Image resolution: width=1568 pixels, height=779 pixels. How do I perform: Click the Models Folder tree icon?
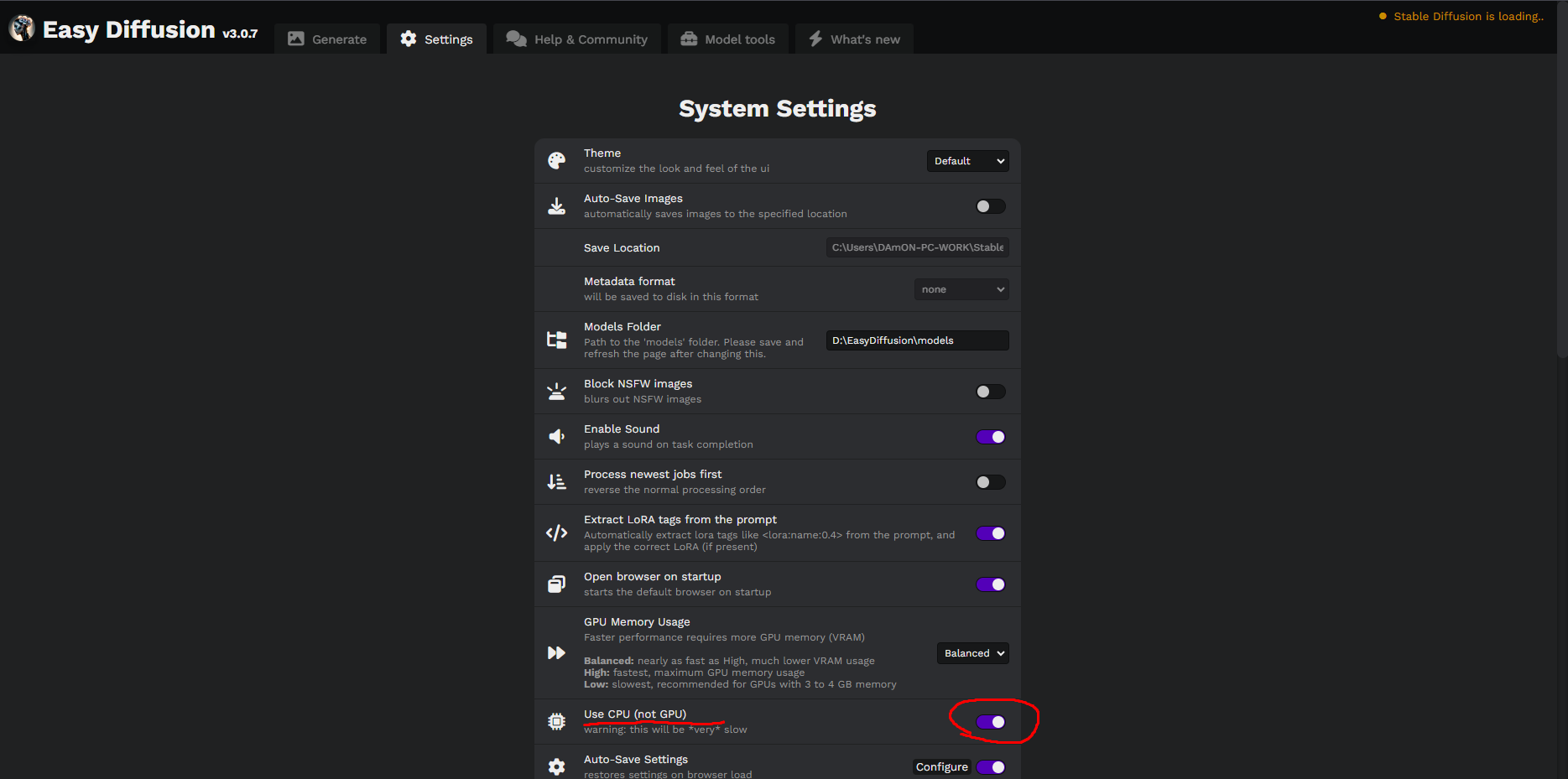point(556,339)
